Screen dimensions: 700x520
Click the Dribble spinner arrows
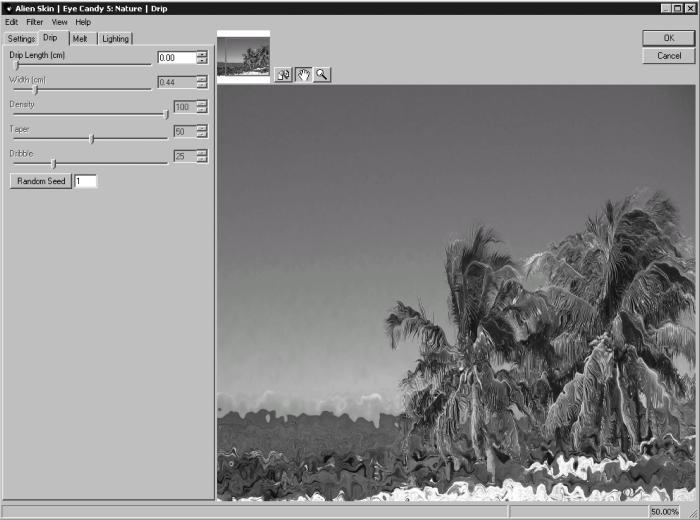point(202,156)
